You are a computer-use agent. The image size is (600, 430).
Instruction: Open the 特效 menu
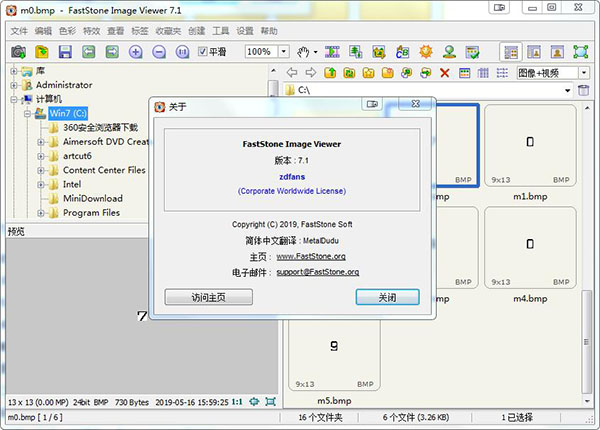point(91,31)
